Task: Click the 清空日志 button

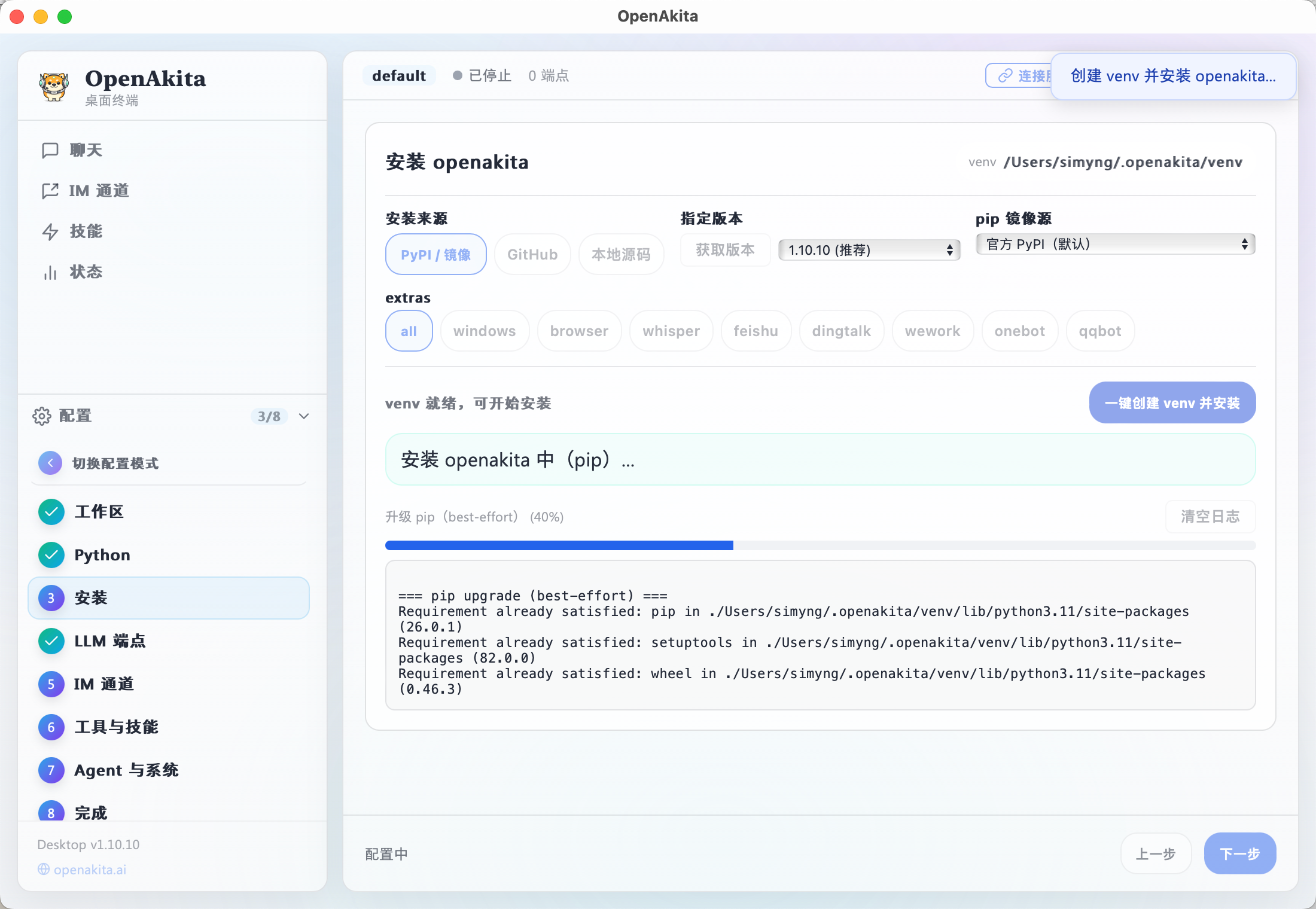Action: tap(1210, 517)
